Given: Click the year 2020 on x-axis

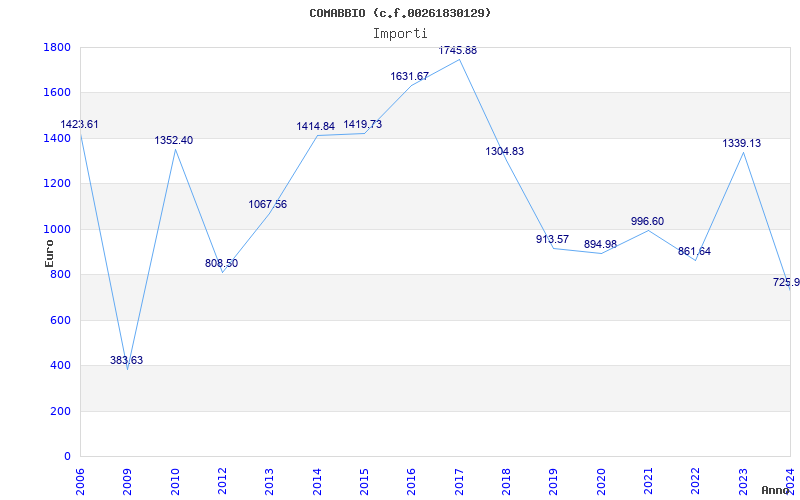Looking at the screenshot, I should click(x=601, y=482).
